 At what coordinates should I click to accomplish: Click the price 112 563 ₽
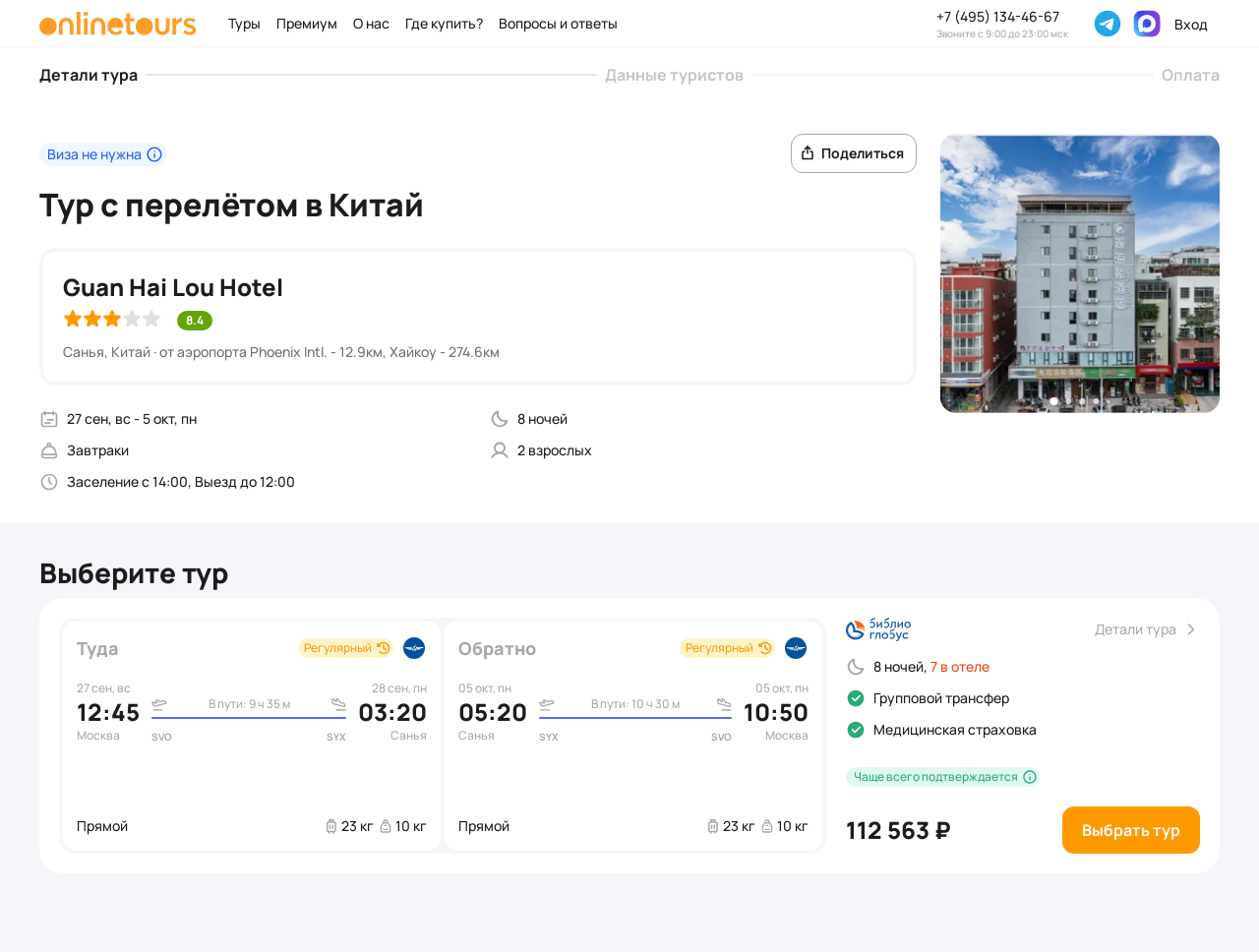[898, 831]
